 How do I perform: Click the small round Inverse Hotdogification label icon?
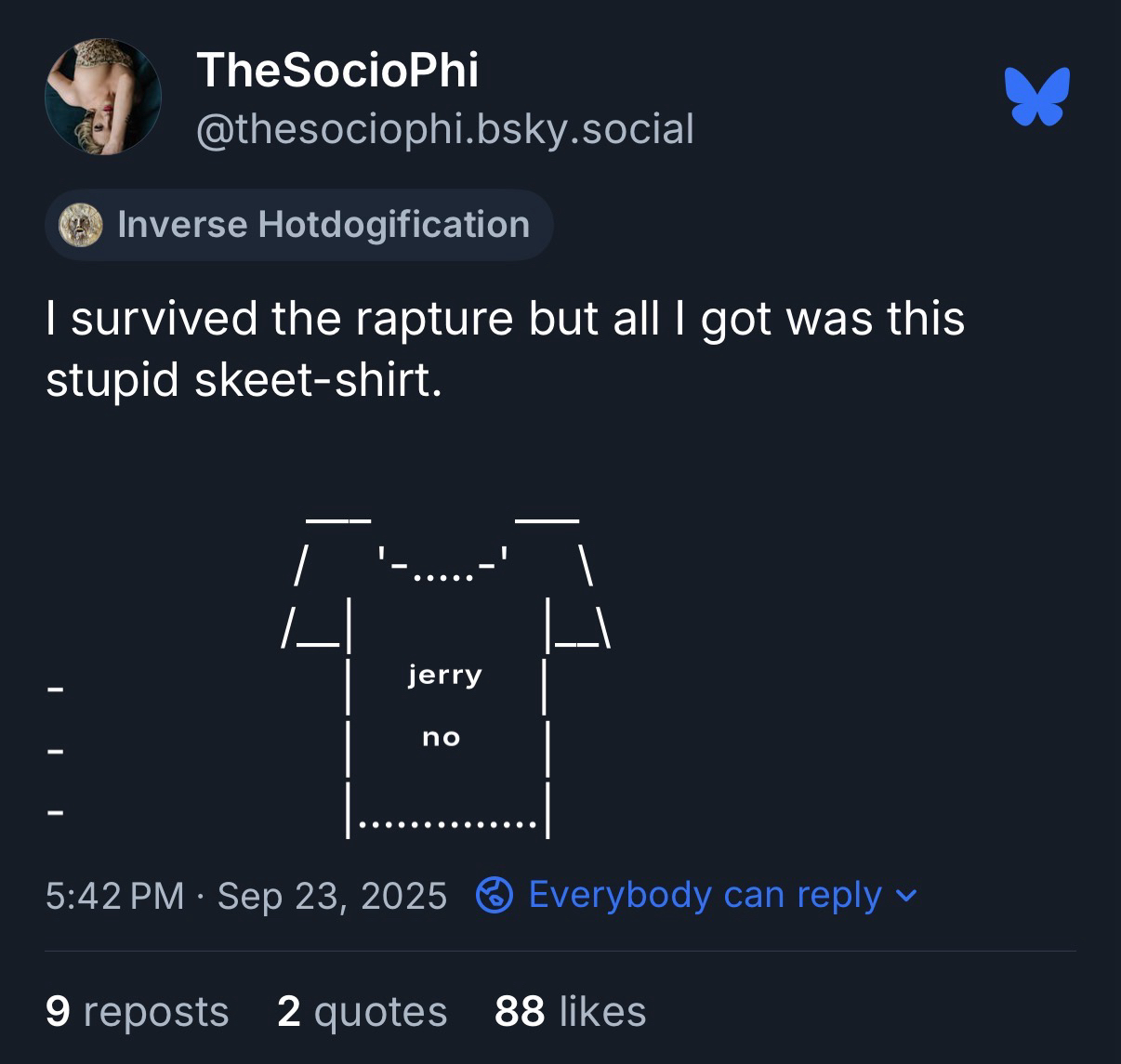tap(81, 226)
